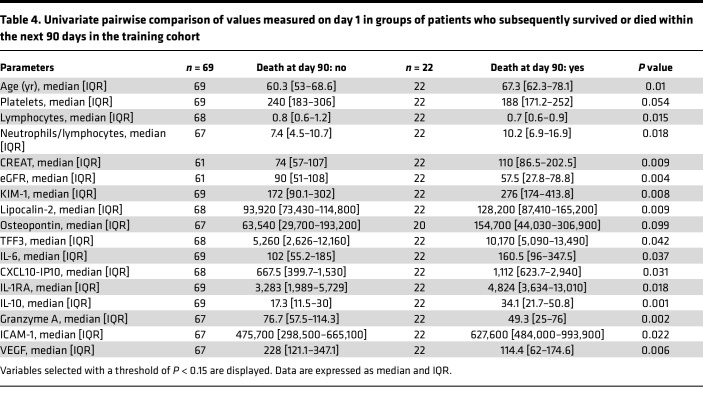
Task: Select the Parameters column header
Action: point(27,68)
